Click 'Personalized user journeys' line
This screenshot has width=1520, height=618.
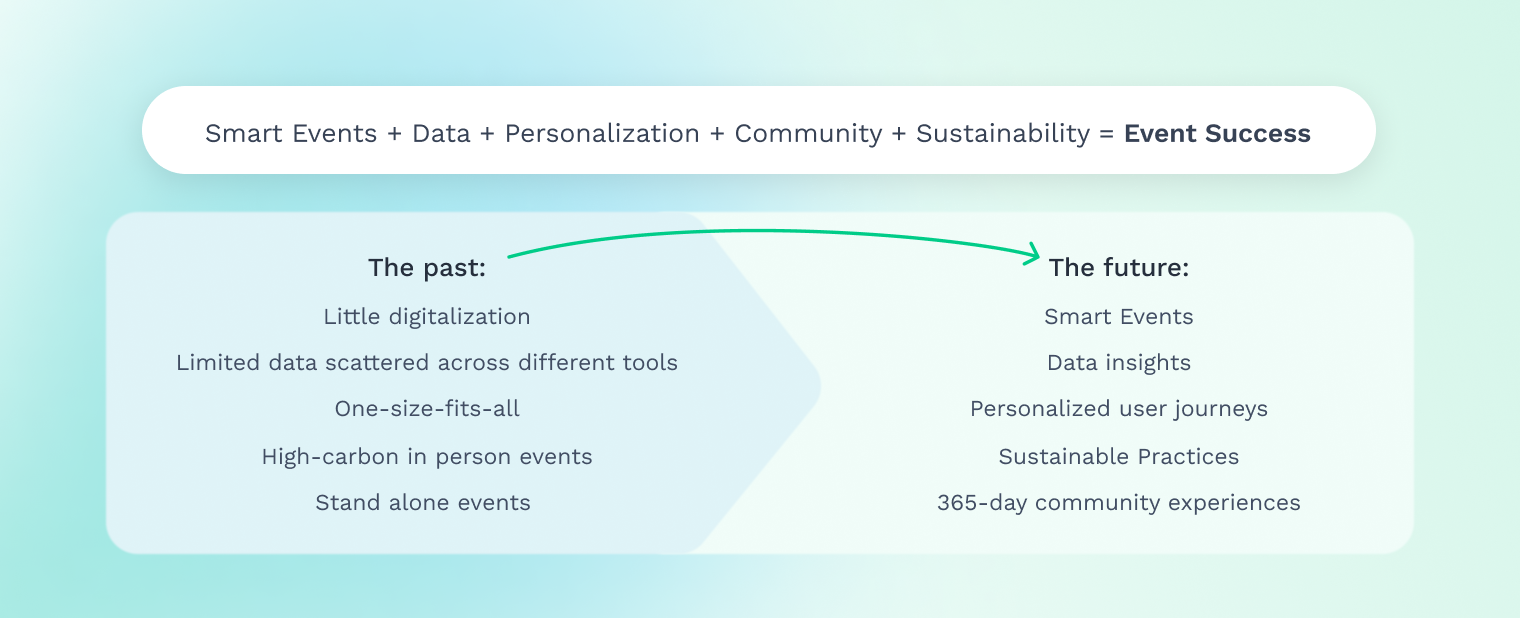pos(1119,409)
